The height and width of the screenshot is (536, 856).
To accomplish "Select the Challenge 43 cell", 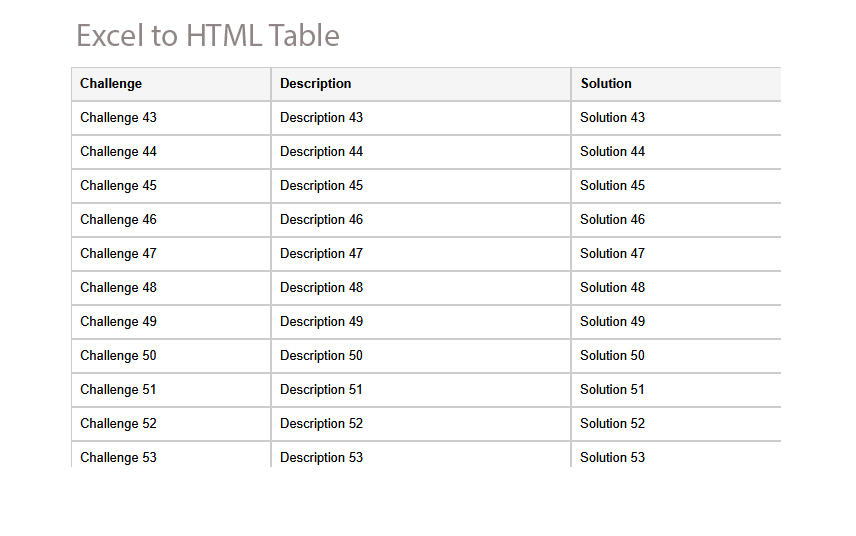I will (x=171, y=118).
